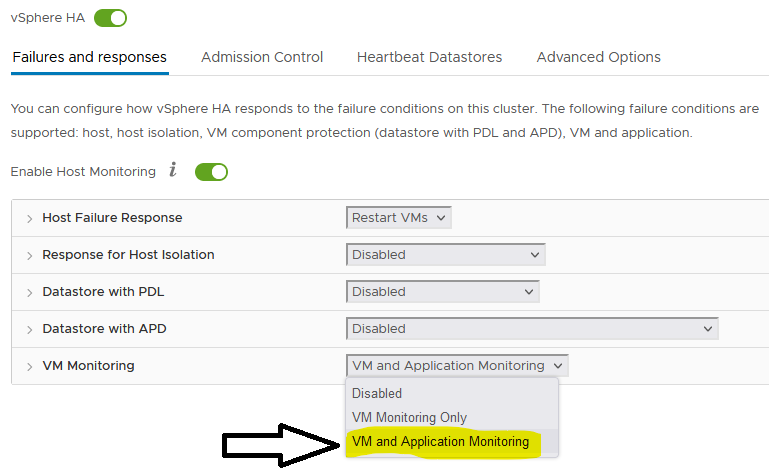Expand the Host Failure Response row

(x=29, y=218)
